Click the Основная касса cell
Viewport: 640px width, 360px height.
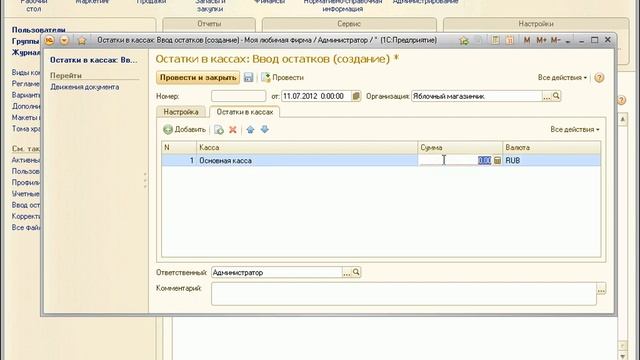pos(307,160)
